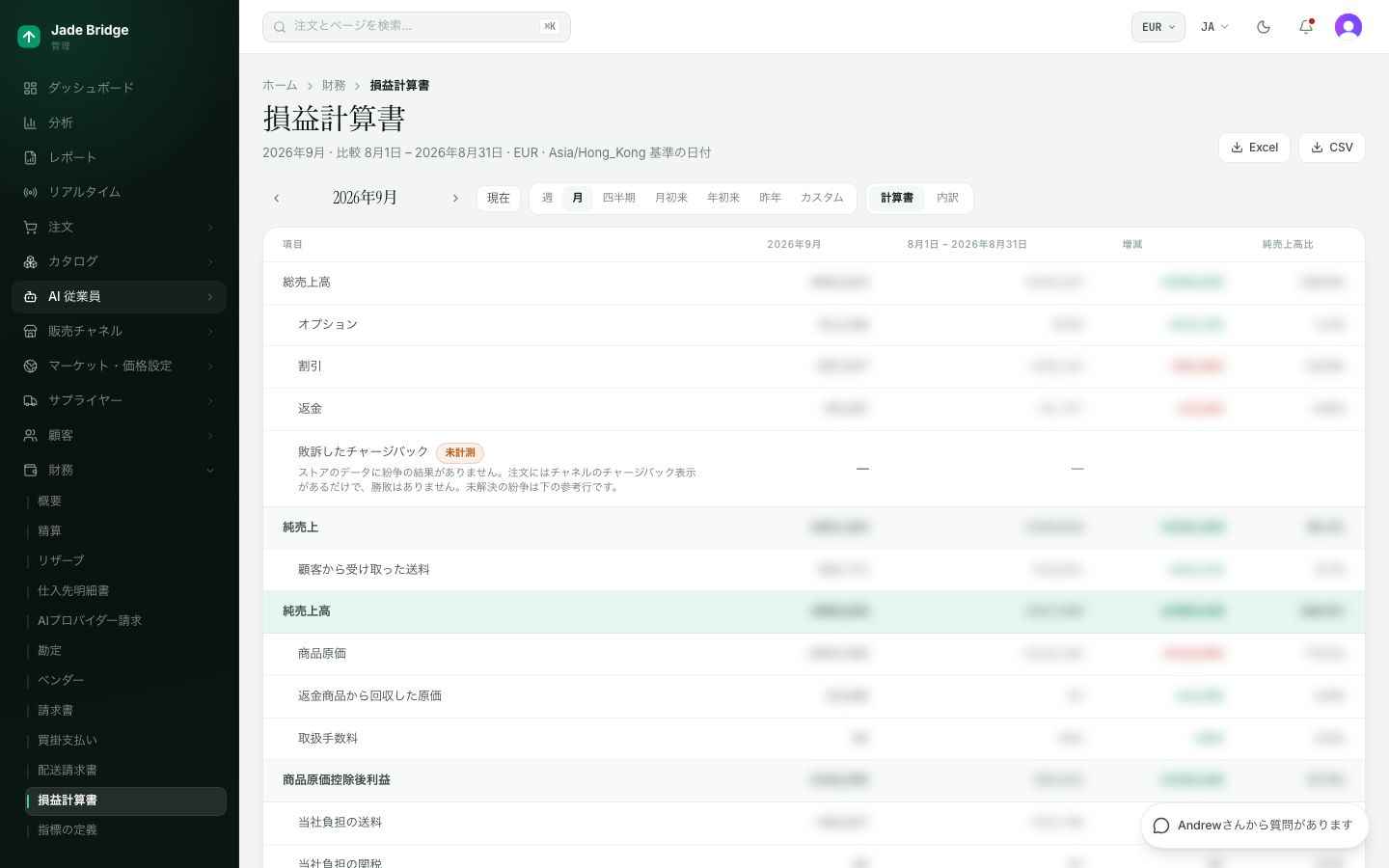Open 概要 under 財務 menu
The image size is (1389, 868).
coord(126,502)
